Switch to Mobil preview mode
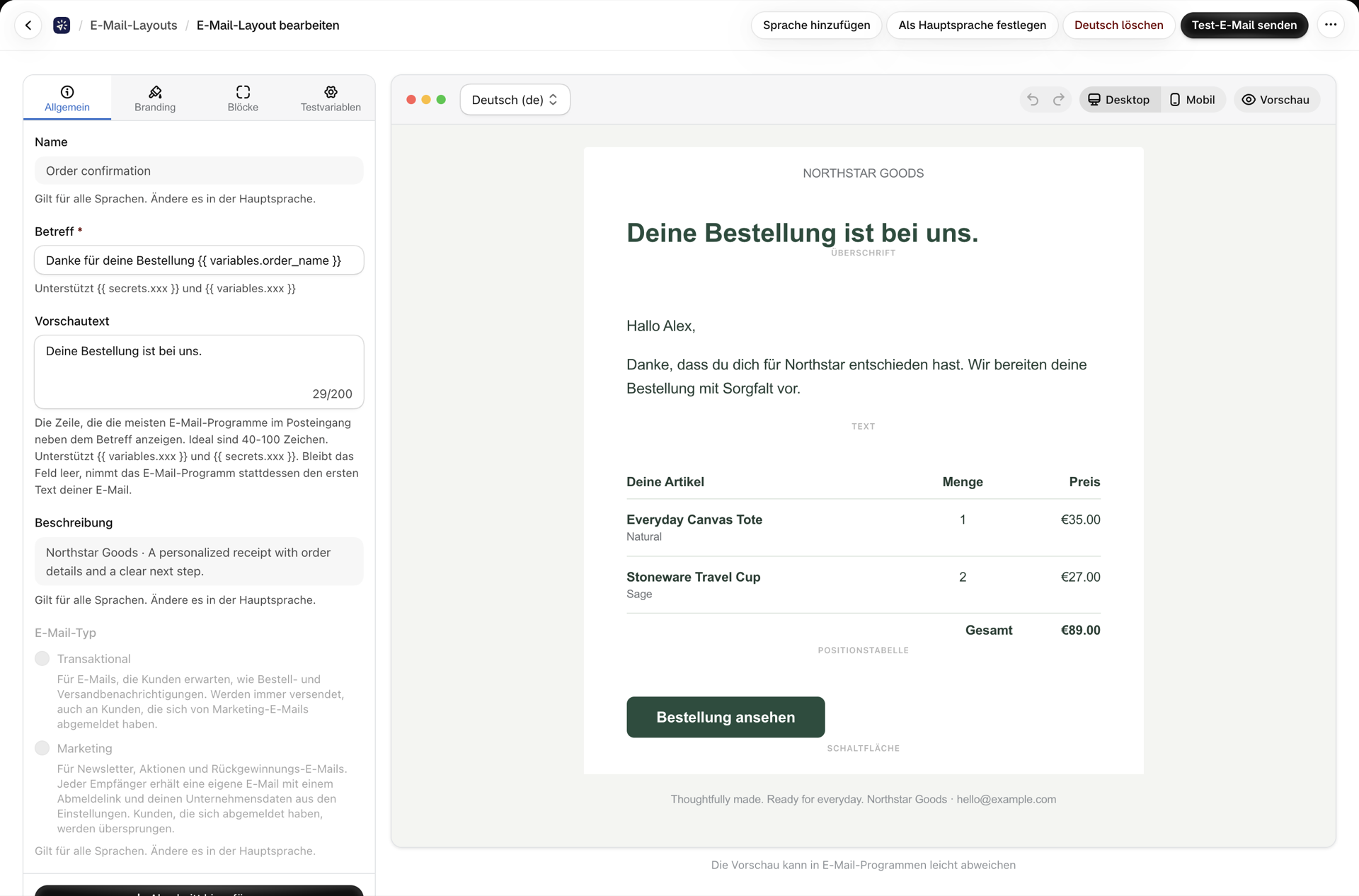 (x=1193, y=100)
